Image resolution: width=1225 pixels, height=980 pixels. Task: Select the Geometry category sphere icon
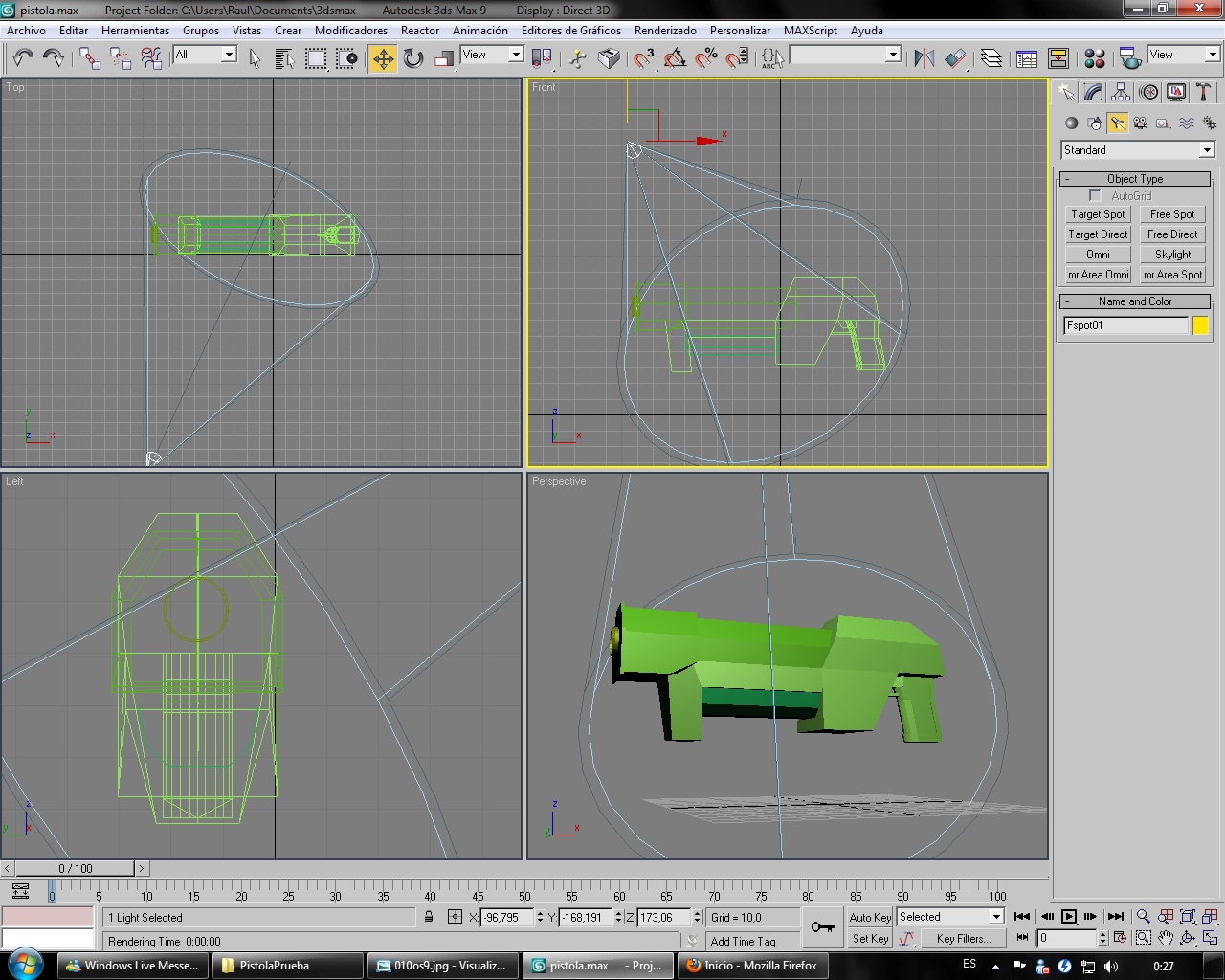1072,122
